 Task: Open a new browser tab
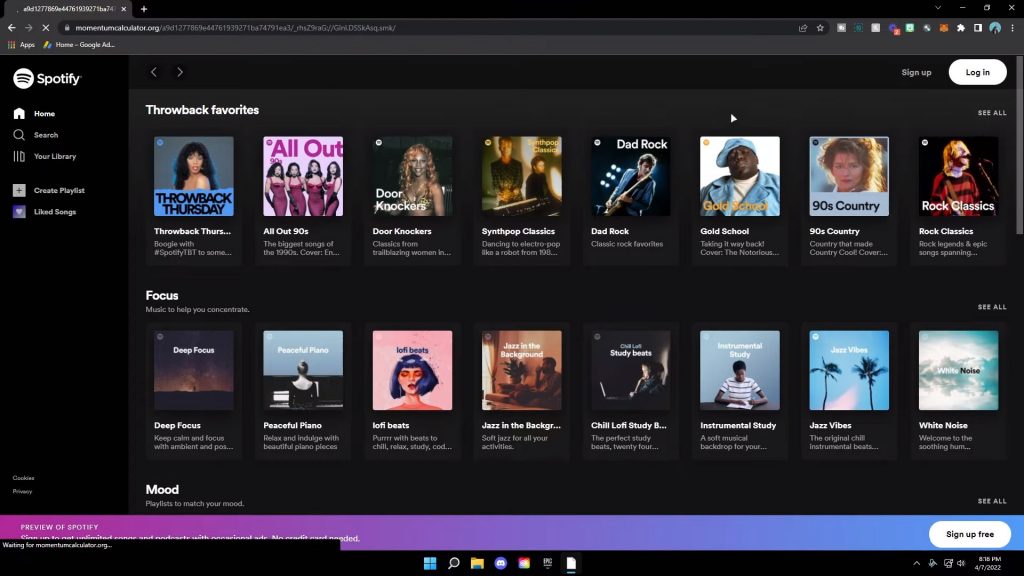click(144, 9)
